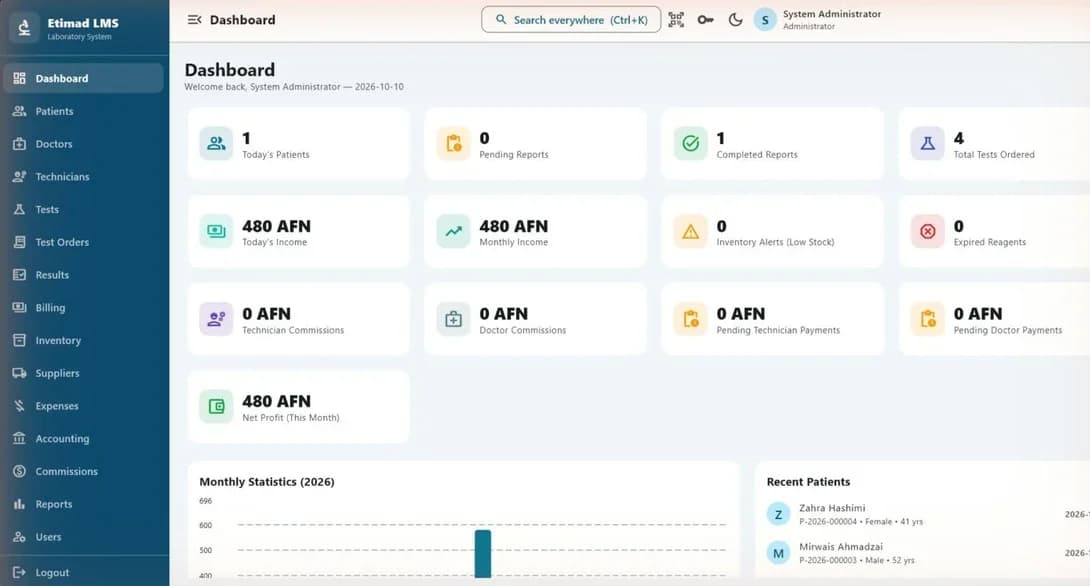Click the Commissions dollar icon

click(19, 471)
